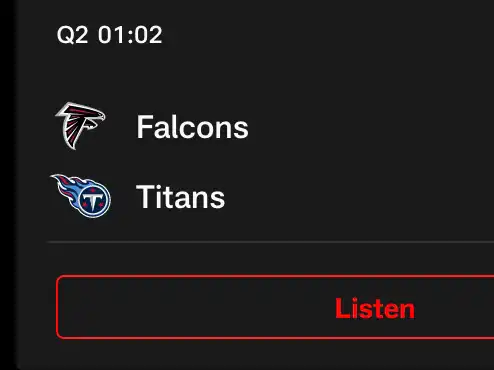Start game audio via Listen

[275, 307]
